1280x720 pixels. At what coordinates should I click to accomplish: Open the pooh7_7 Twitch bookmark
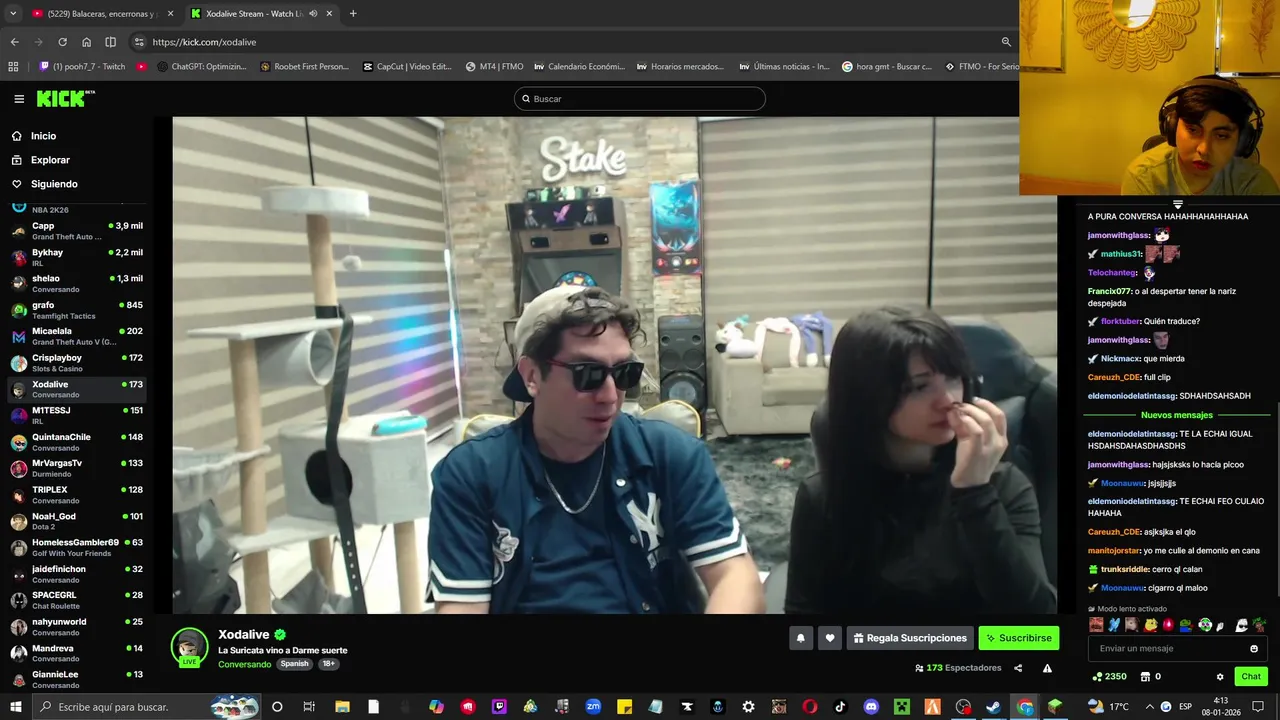(x=82, y=67)
